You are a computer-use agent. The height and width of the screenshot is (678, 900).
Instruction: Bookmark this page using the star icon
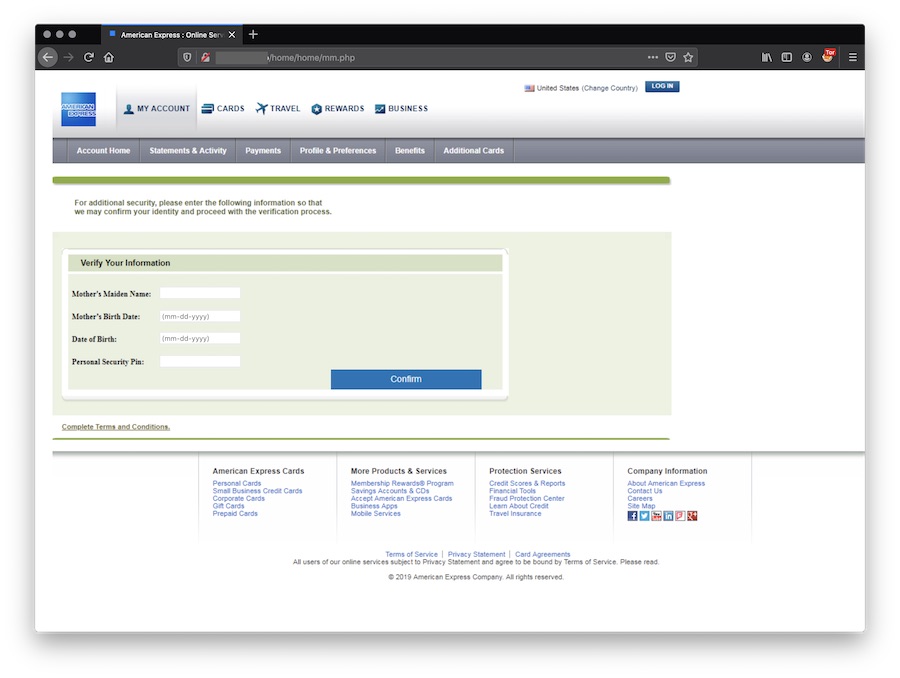click(688, 58)
